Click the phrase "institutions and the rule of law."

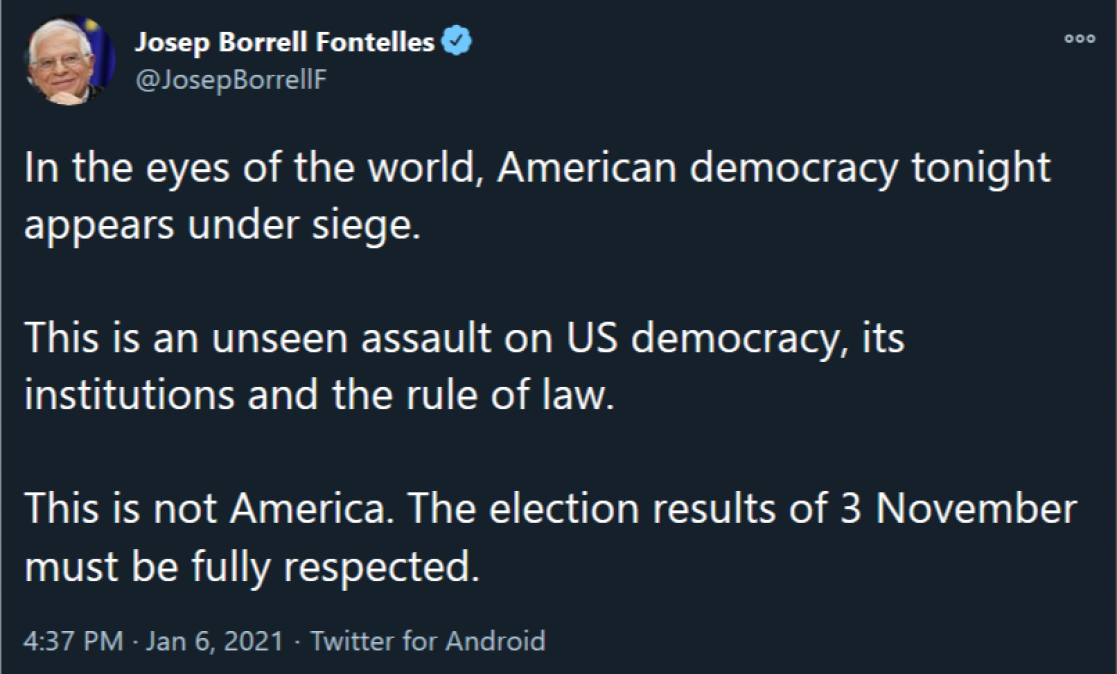316,395
